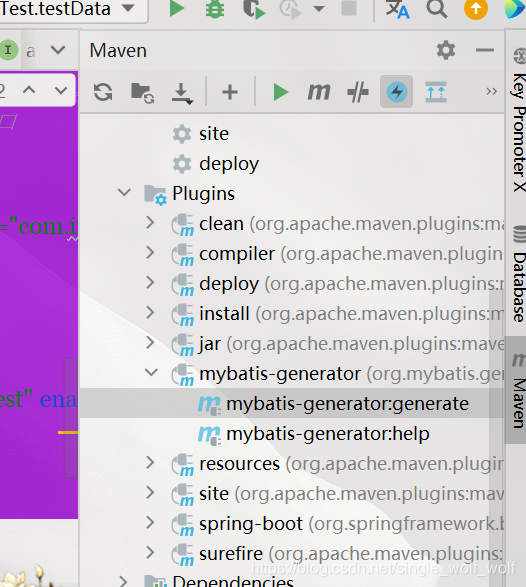Go to previous occurrence up arrow
This screenshot has width=526, height=587.
click(29, 90)
